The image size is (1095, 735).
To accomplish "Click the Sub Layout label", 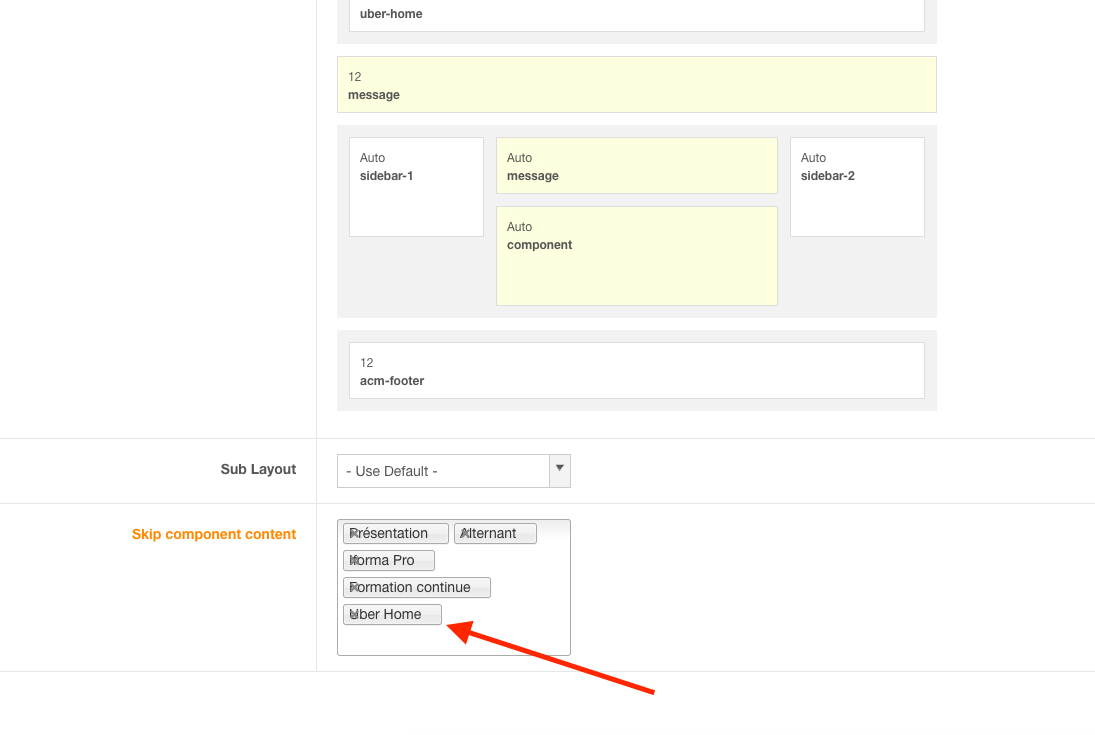I will (258, 469).
